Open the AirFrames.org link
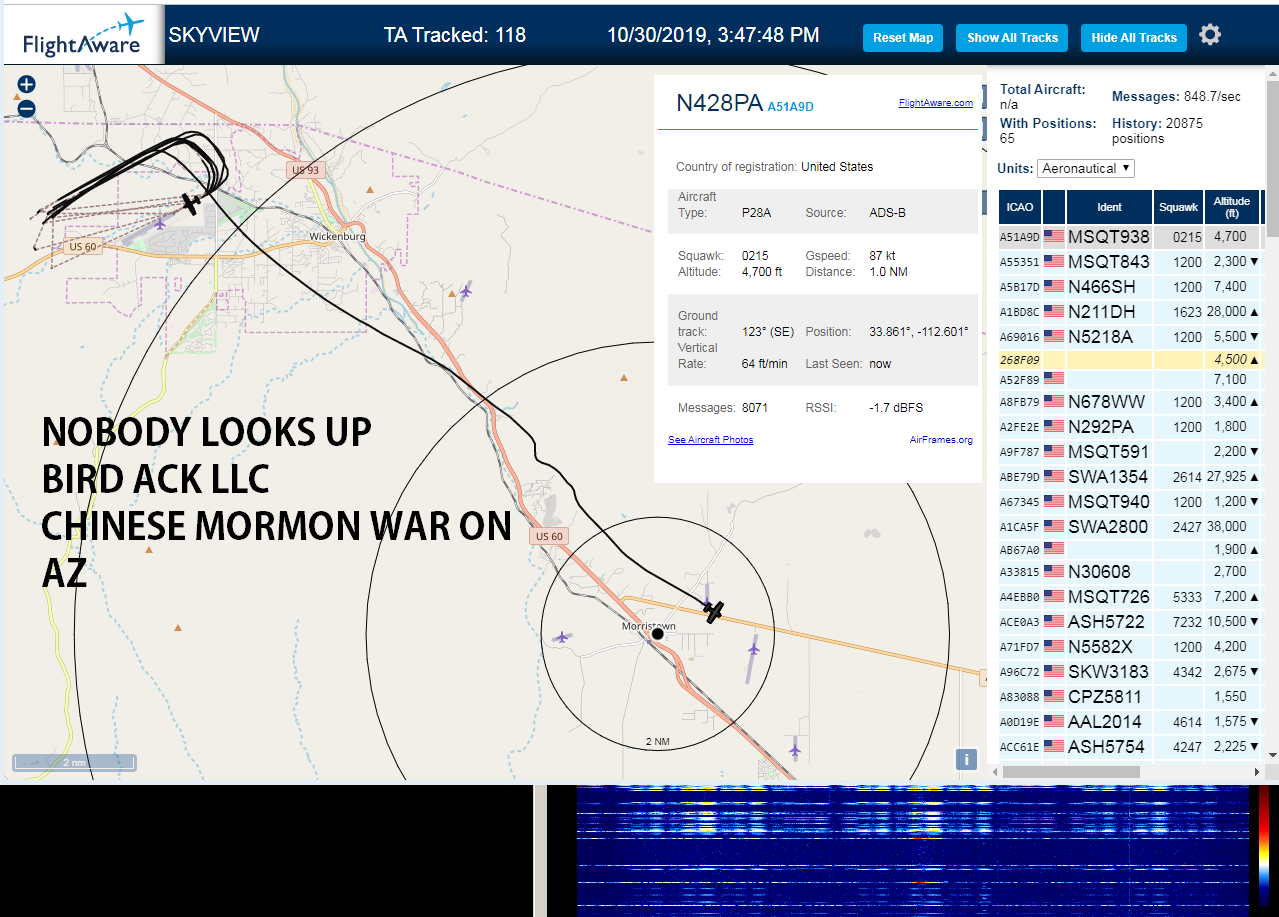This screenshot has height=917, width=1279. click(941, 440)
